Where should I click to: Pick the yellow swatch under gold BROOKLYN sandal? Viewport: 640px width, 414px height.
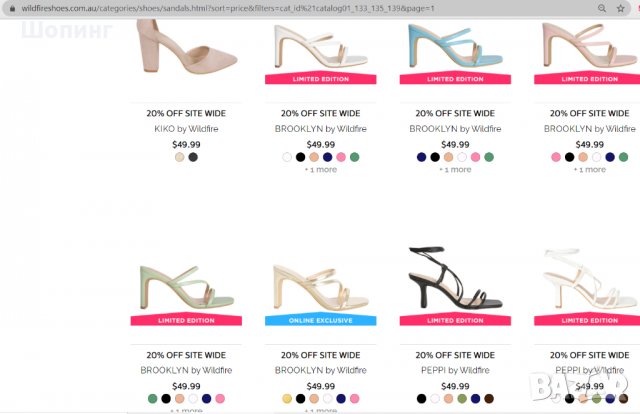[x=287, y=398]
